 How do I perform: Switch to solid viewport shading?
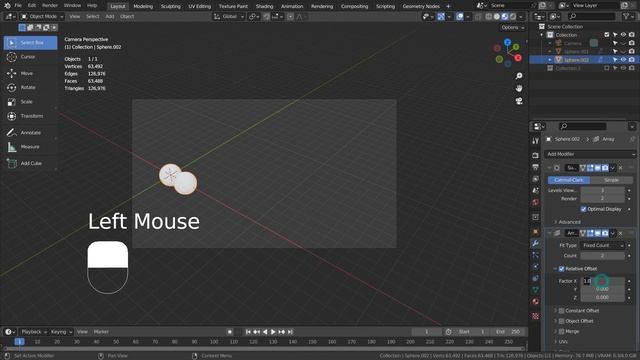(497, 17)
